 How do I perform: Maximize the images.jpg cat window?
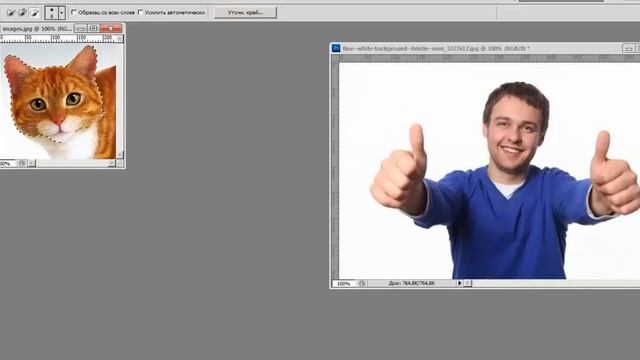[93, 28]
